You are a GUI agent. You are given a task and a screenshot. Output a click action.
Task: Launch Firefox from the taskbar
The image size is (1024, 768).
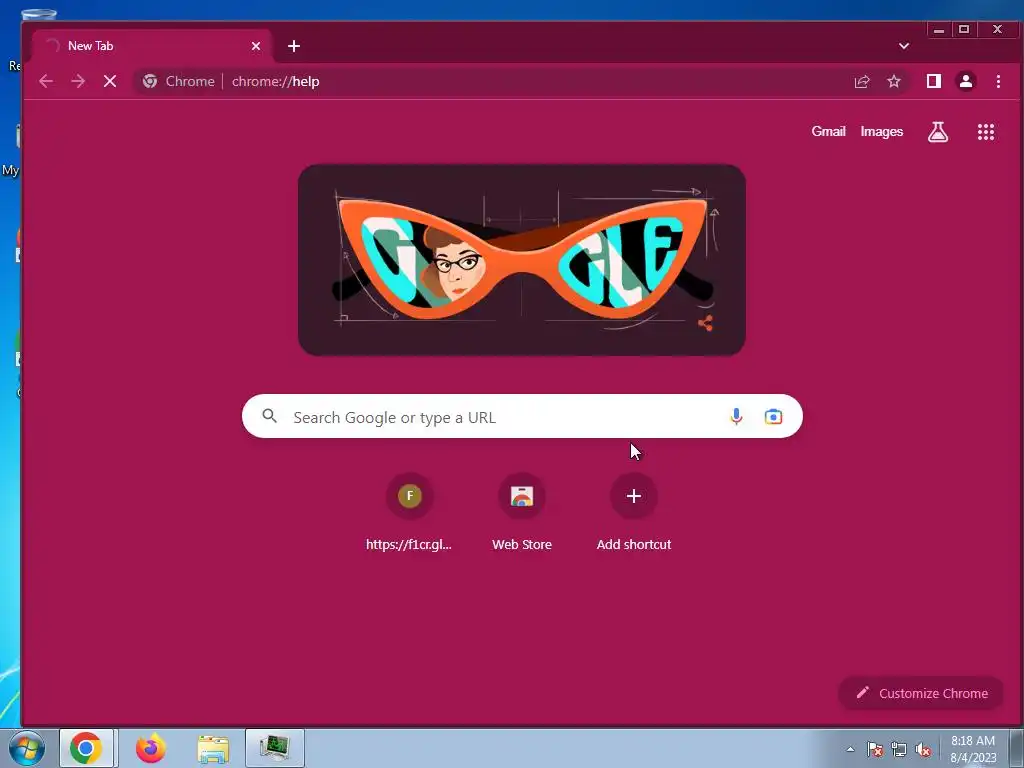click(x=151, y=748)
